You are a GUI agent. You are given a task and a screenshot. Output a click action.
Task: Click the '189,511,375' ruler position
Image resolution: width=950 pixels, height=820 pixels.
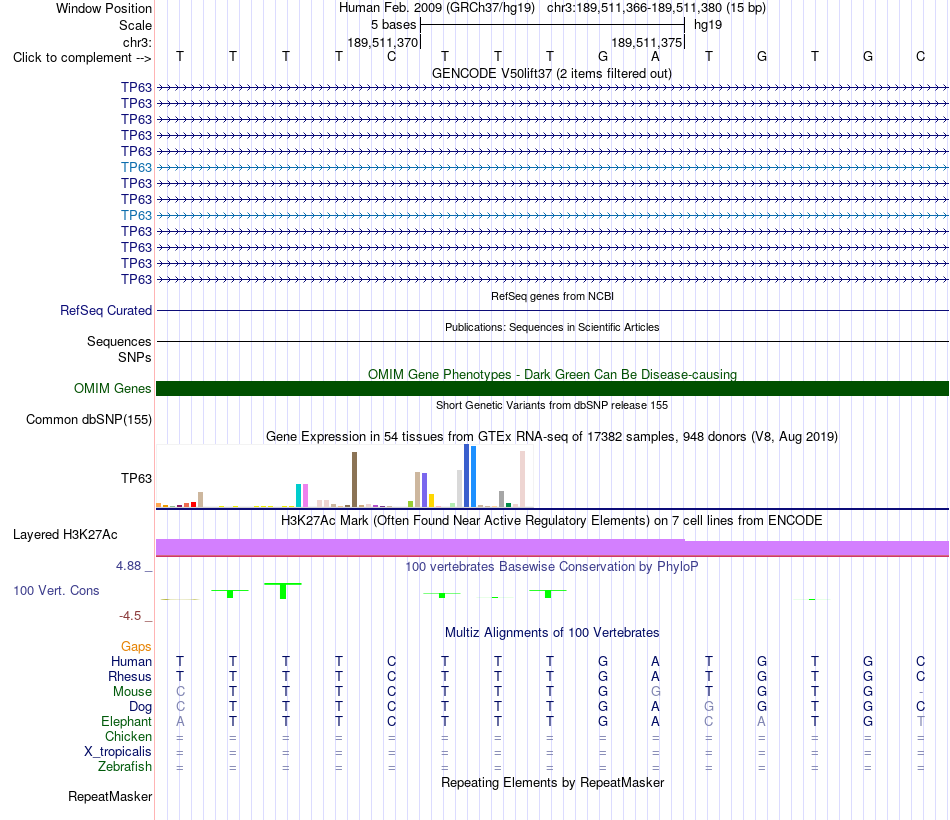pos(646,42)
